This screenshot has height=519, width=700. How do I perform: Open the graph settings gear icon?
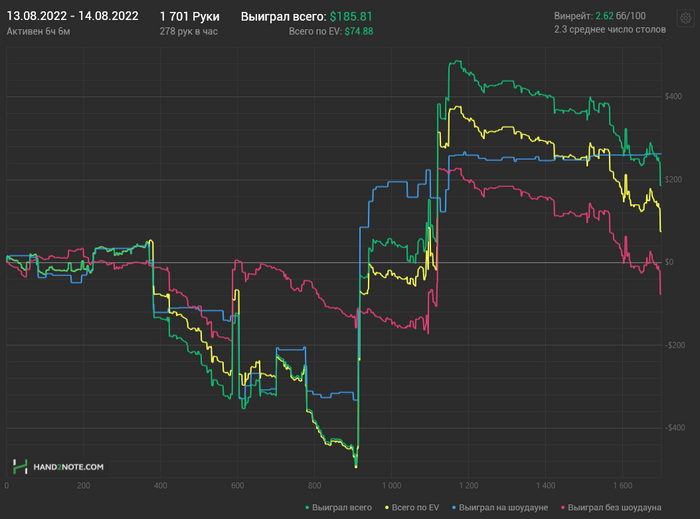pyautogui.click(x=685, y=19)
